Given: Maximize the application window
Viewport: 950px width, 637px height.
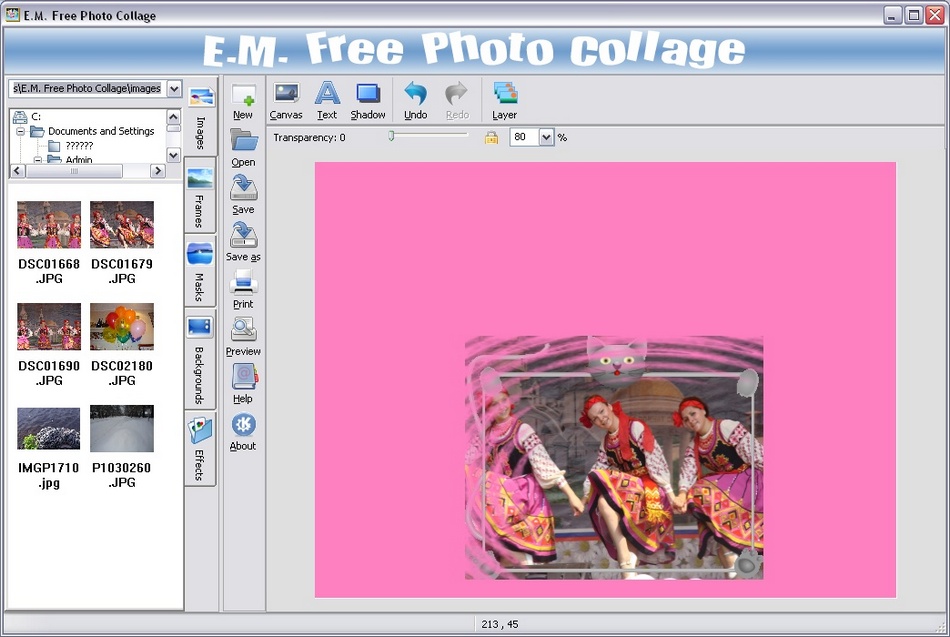Looking at the screenshot, I should click(914, 15).
